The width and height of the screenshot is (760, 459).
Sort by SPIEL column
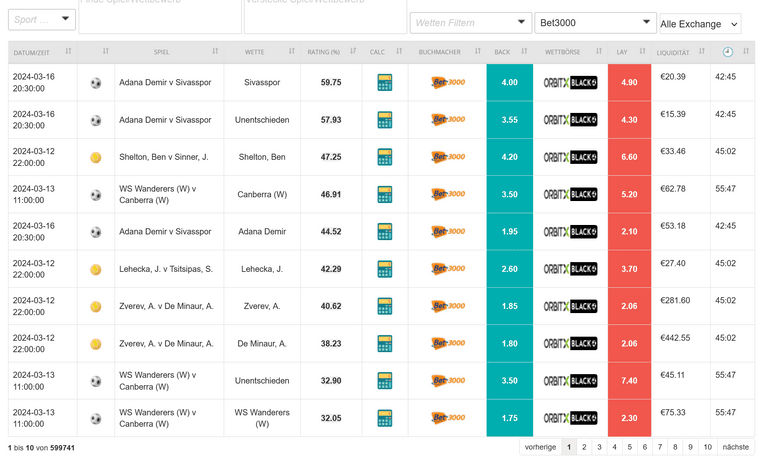pos(215,51)
